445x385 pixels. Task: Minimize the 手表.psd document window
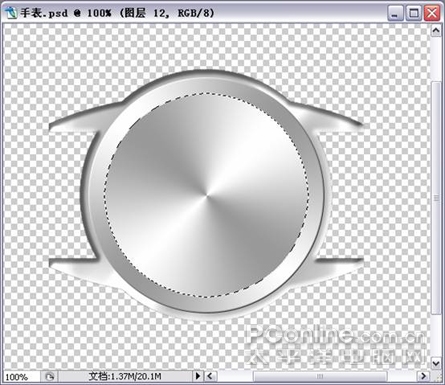coord(395,13)
